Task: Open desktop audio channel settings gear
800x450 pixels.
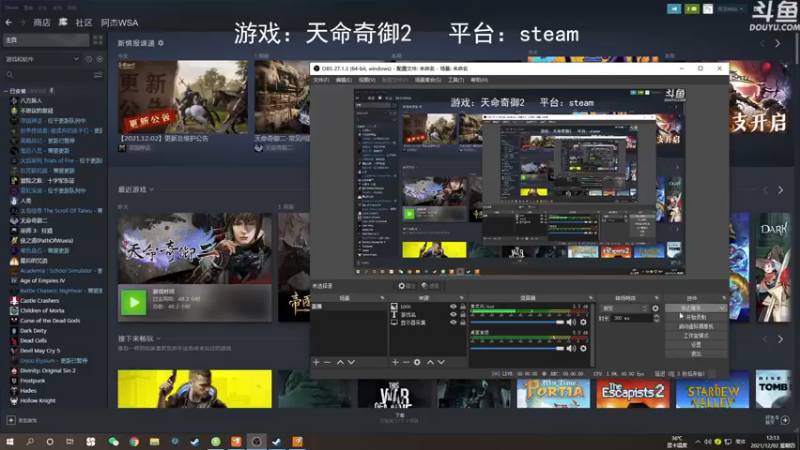Action: point(583,348)
